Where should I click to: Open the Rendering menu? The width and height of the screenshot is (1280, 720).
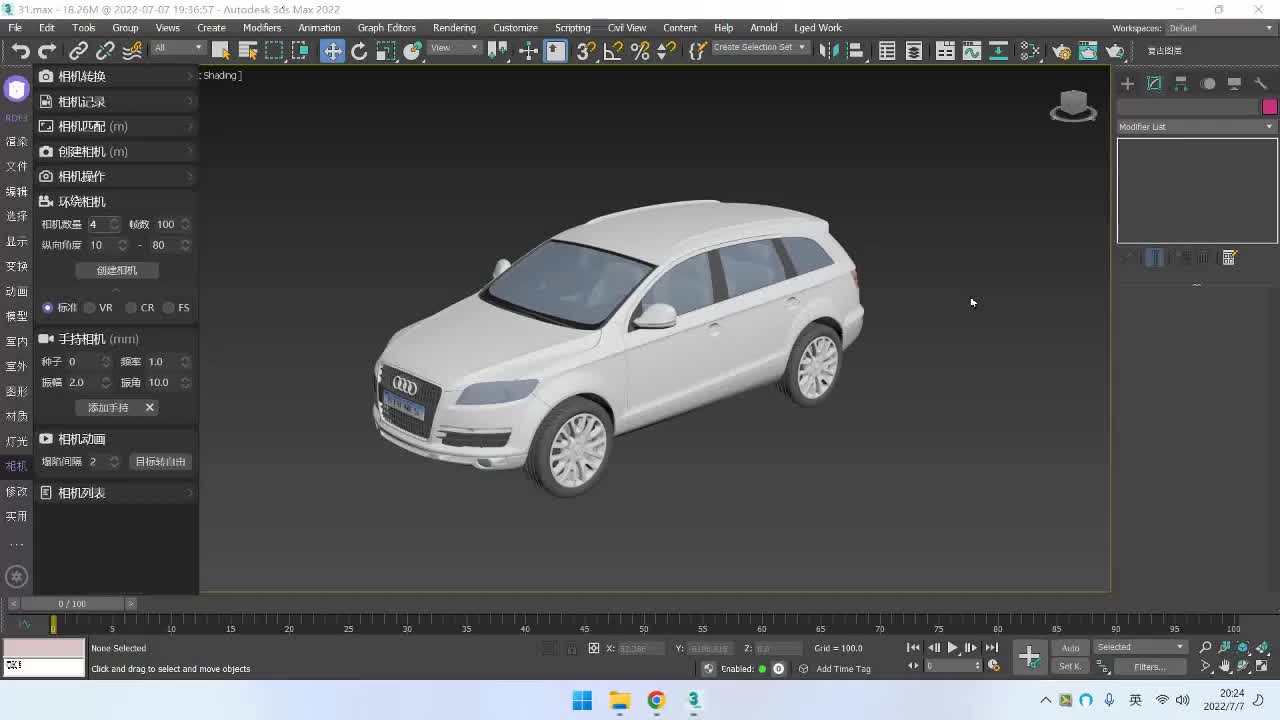tap(454, 28)
